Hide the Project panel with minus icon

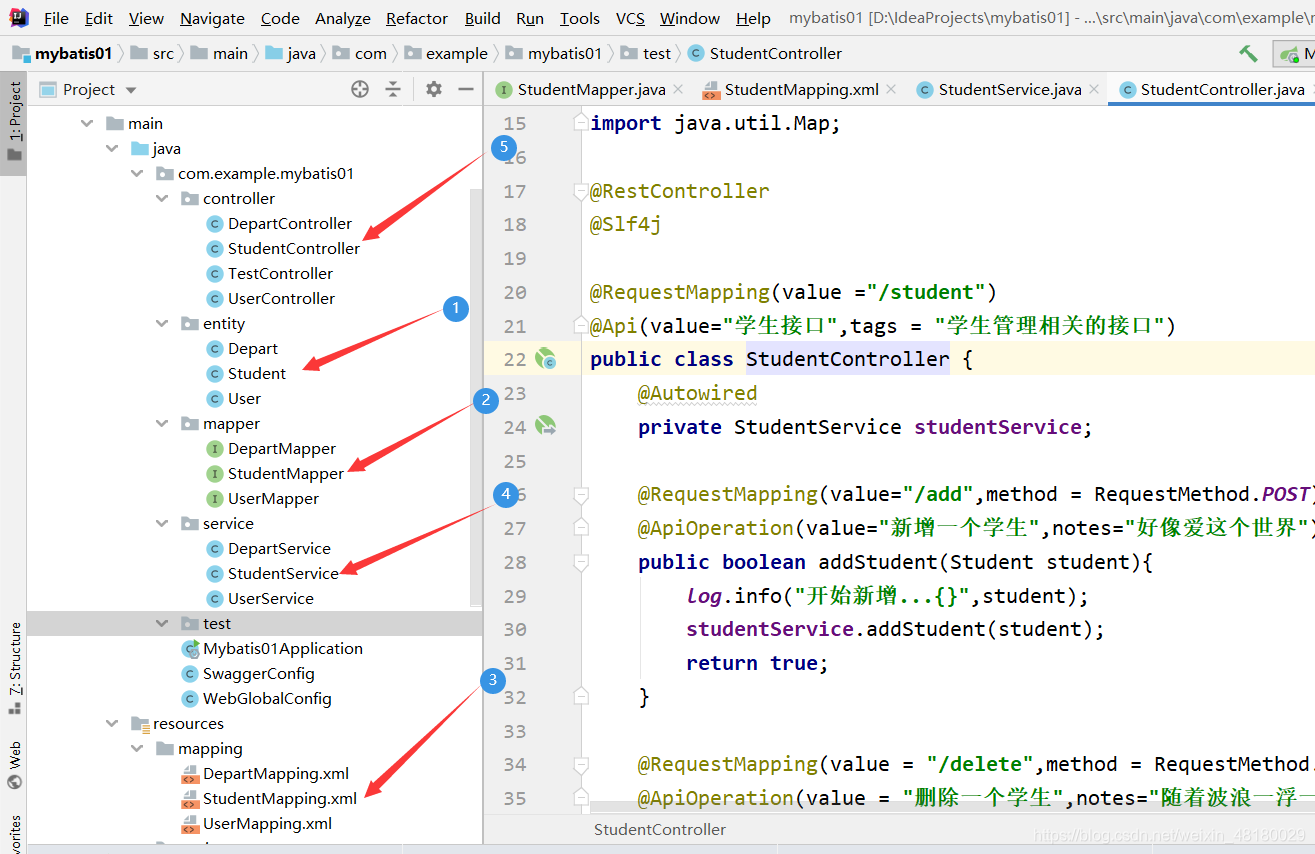[x=465, y=89]
